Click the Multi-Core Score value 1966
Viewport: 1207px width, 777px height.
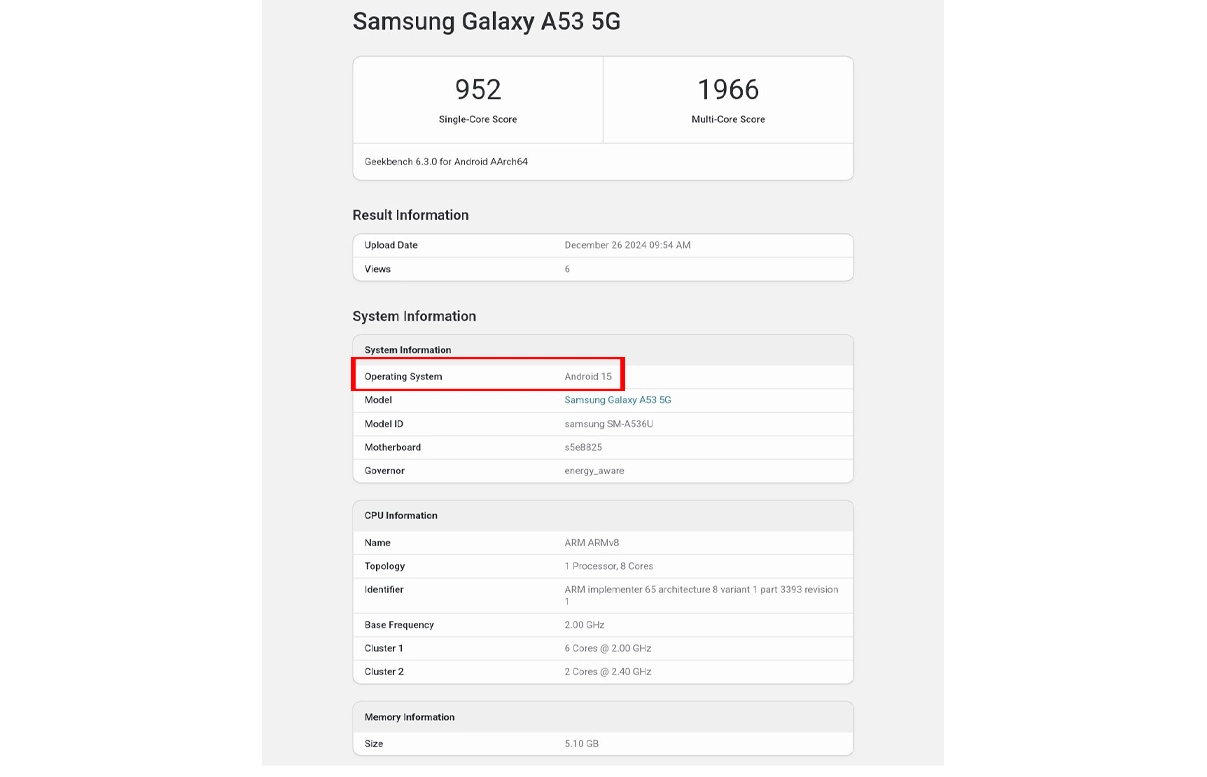[x=728, y=89]
